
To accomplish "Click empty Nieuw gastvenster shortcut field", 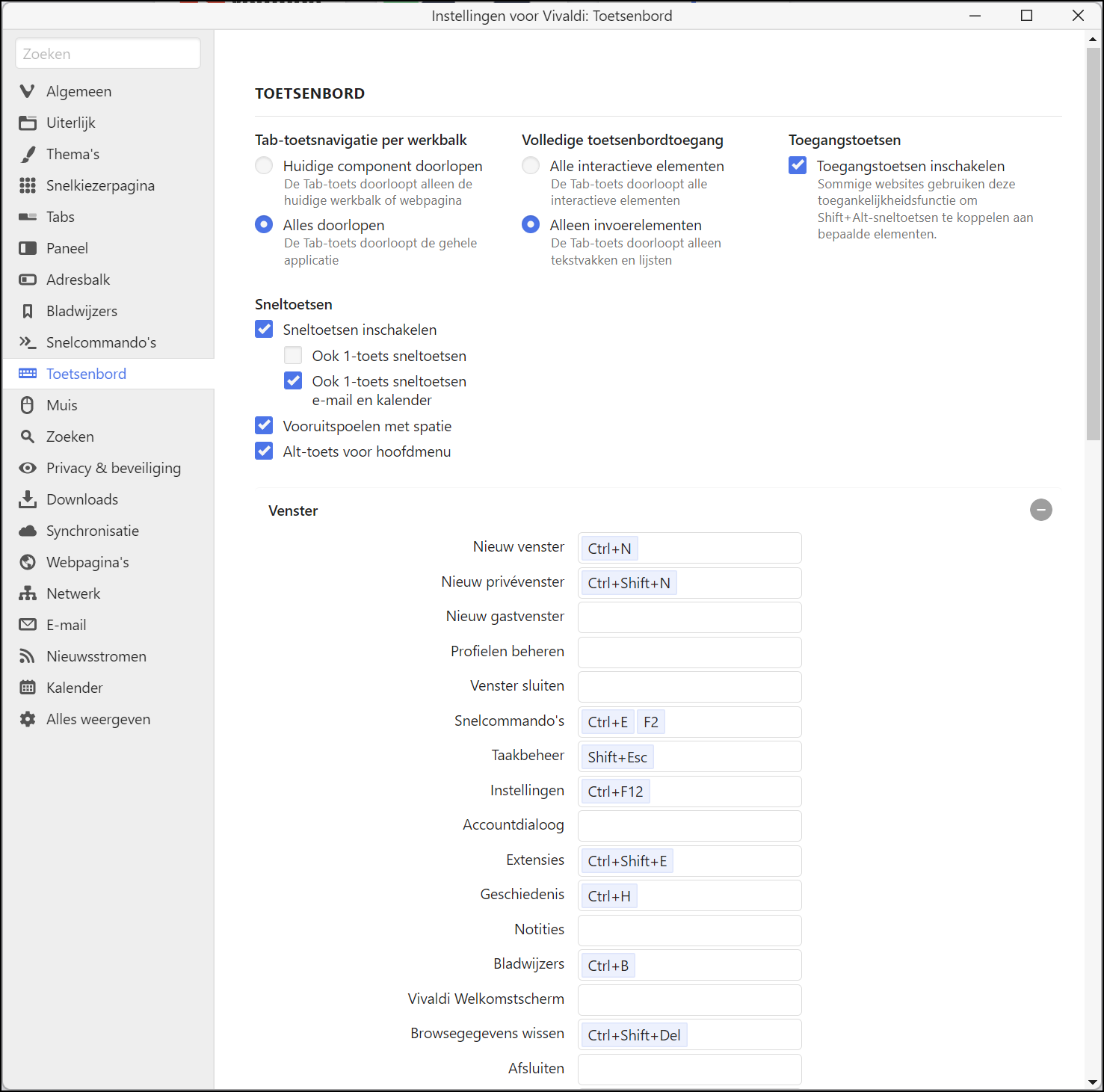I will tap(689, 617).
